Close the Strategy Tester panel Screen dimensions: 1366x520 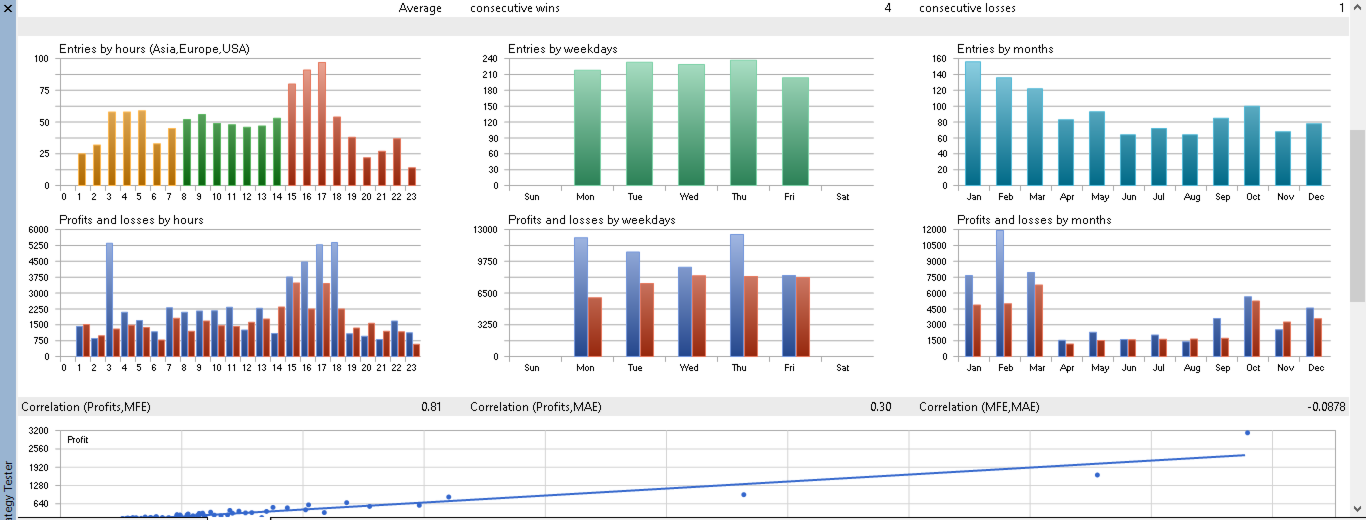[x=7, y=8]
